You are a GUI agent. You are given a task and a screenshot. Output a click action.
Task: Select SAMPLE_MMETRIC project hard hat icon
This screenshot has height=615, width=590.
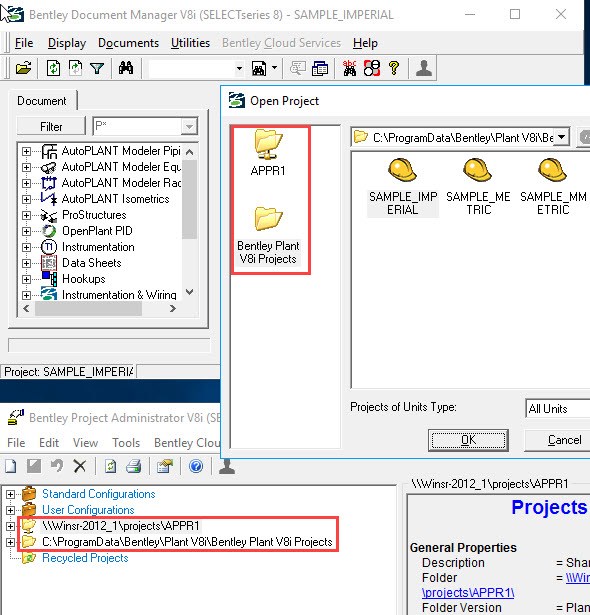point(552,170)
